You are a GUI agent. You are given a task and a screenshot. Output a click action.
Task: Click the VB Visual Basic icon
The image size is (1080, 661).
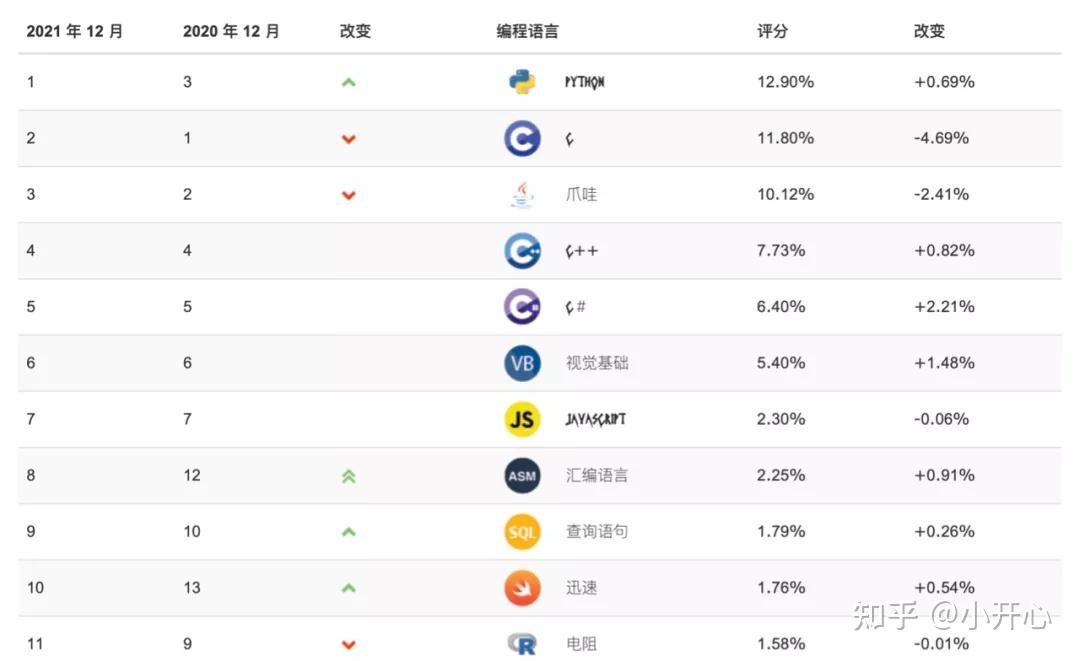(522, 363)
